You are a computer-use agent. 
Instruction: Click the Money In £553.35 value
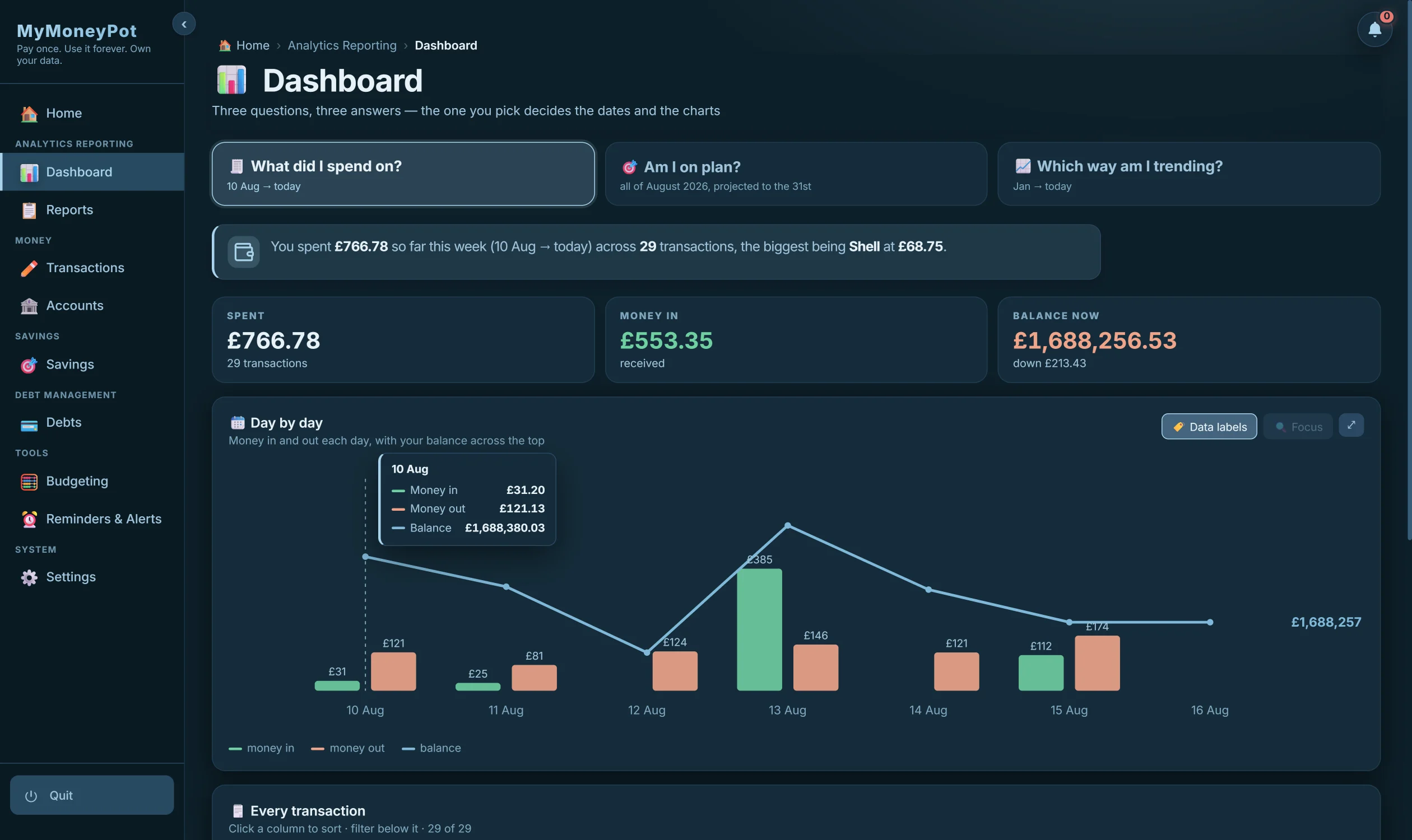666,340
